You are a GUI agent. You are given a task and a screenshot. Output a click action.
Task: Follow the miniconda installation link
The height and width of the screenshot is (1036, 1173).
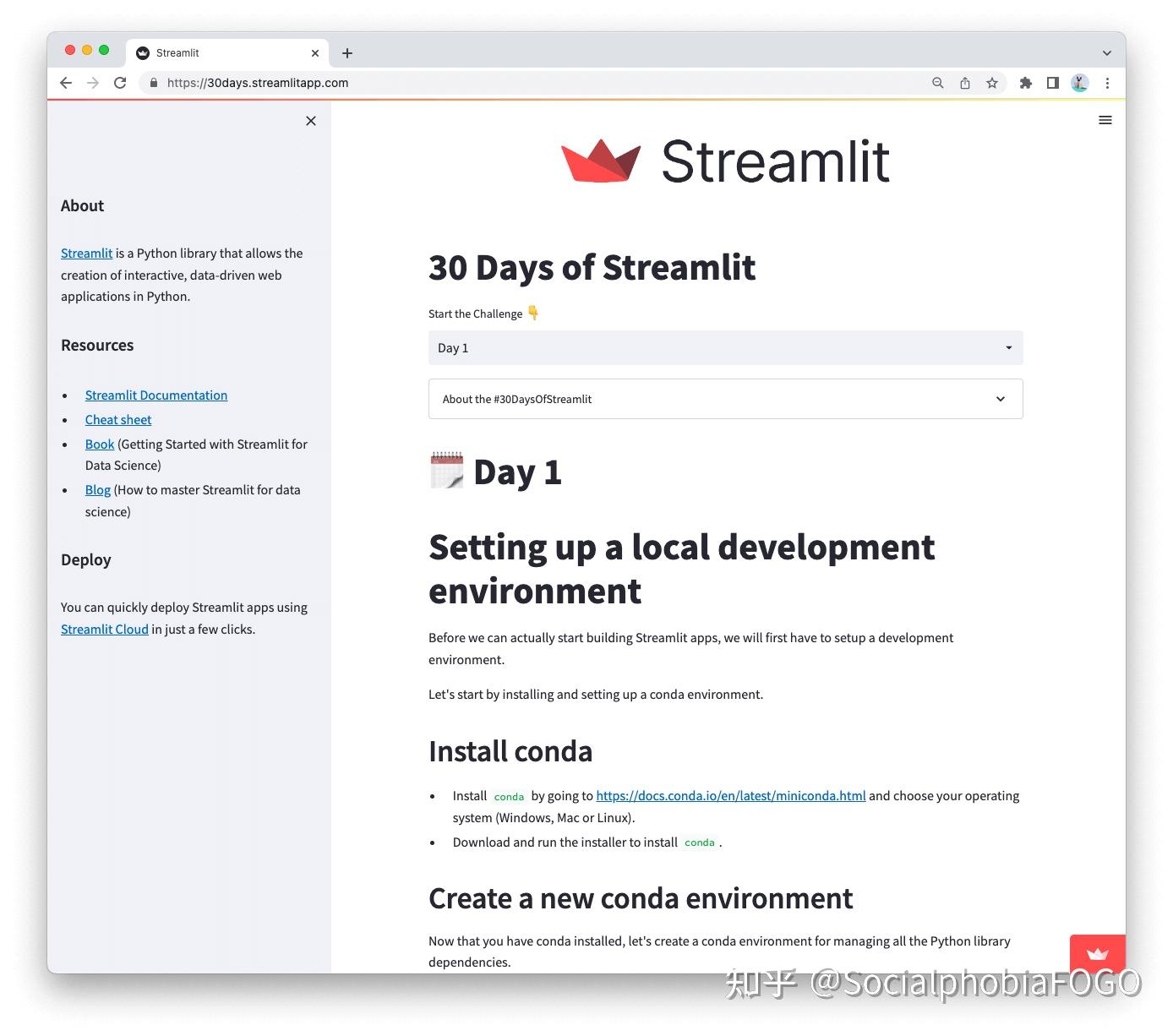pyautogui.click(x=730, y=795)
